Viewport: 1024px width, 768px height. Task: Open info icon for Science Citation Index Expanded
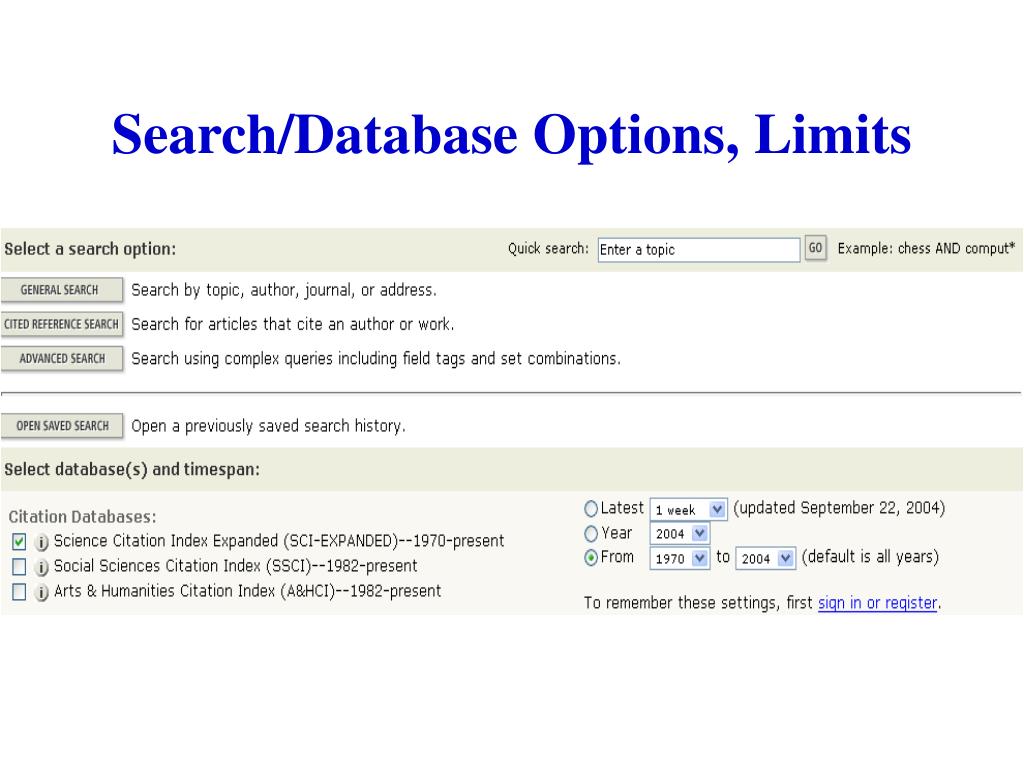pos(41,542)
